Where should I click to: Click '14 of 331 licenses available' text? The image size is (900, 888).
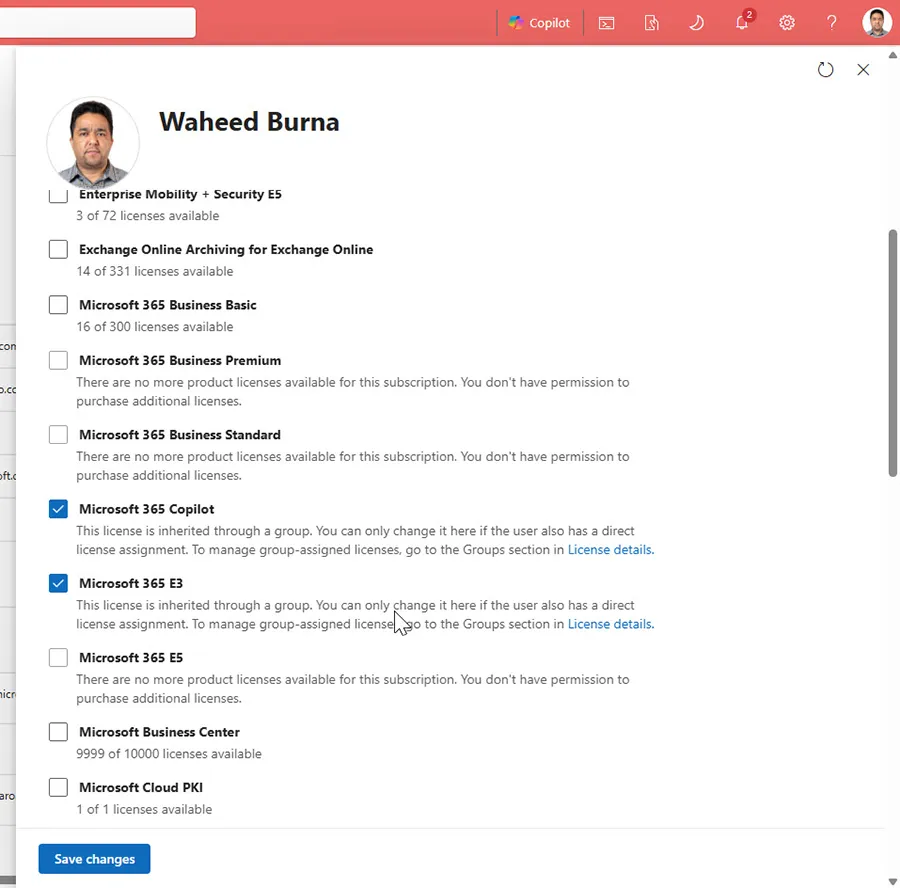tap(155, 272)
